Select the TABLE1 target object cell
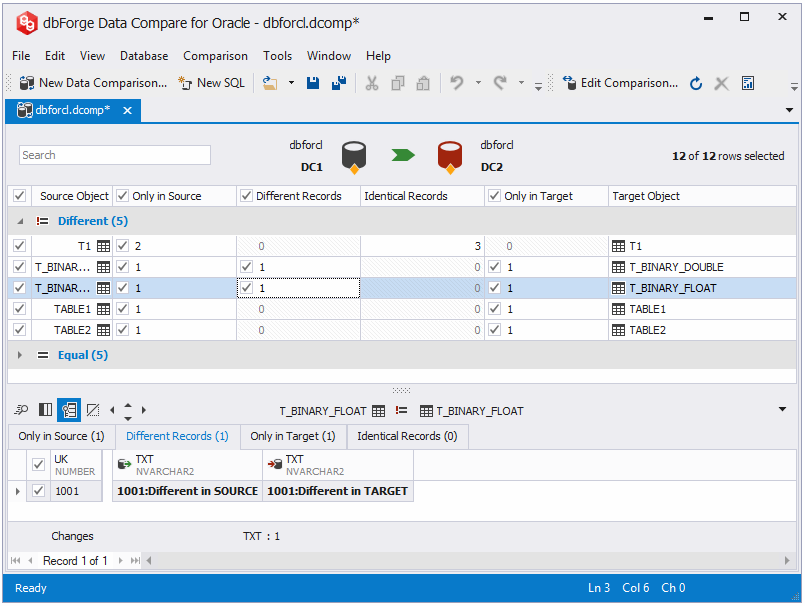This screenshot has height=606, width=805. [702, 309]
